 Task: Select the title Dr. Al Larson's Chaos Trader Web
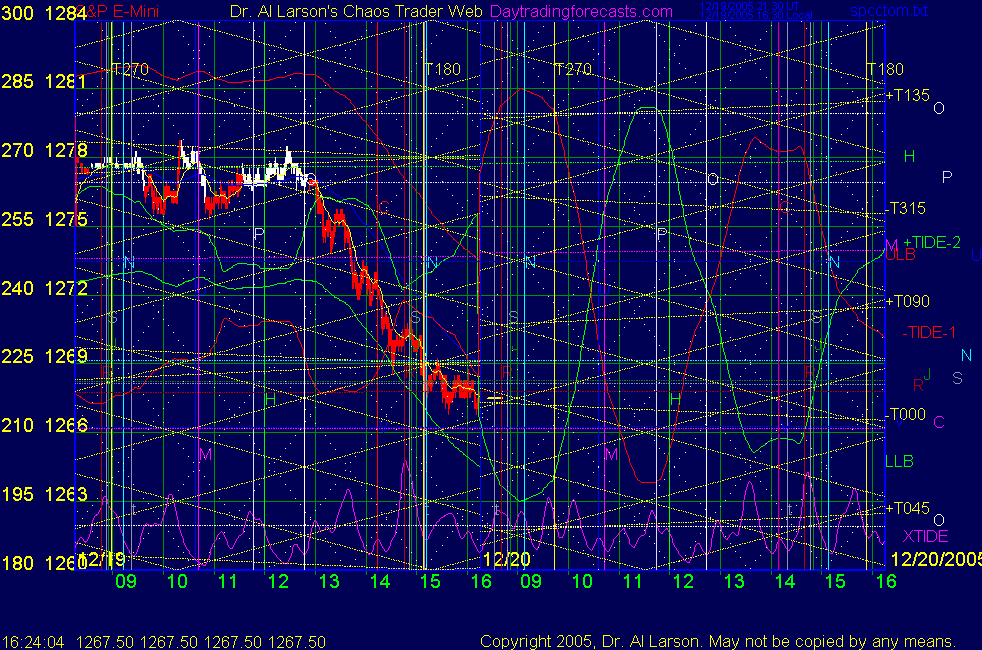tap(356, 11)
